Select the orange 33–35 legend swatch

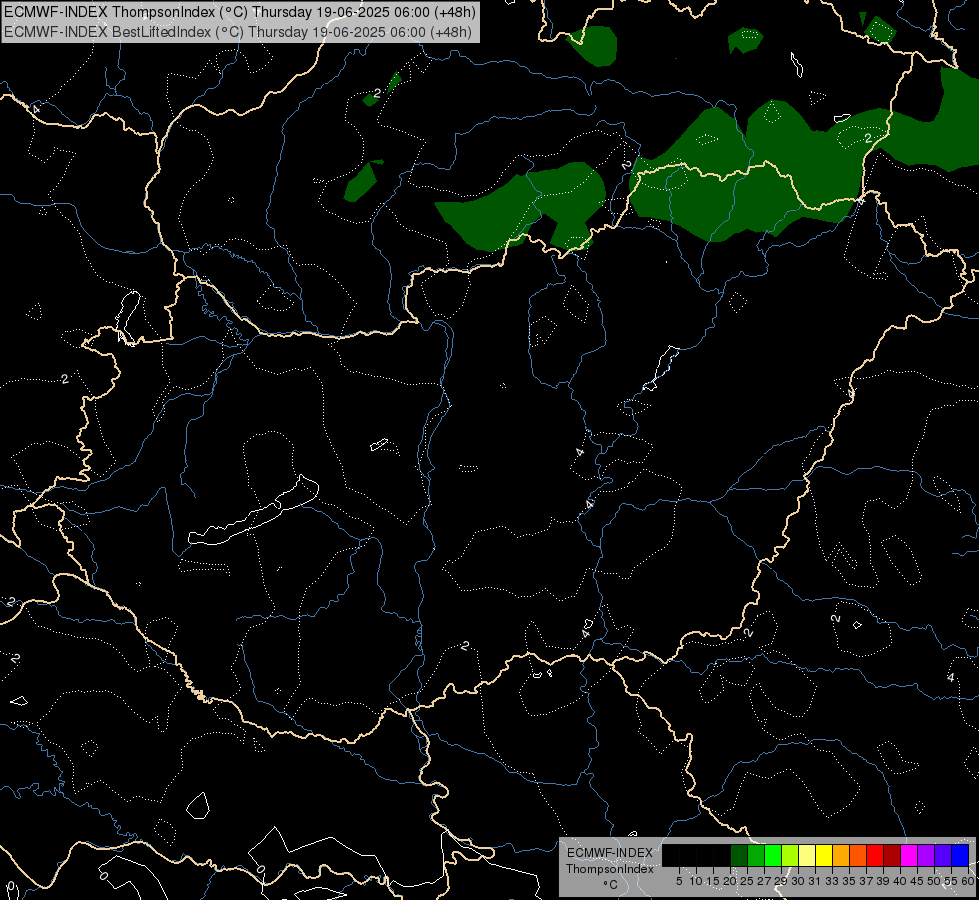tap(841, 855)
